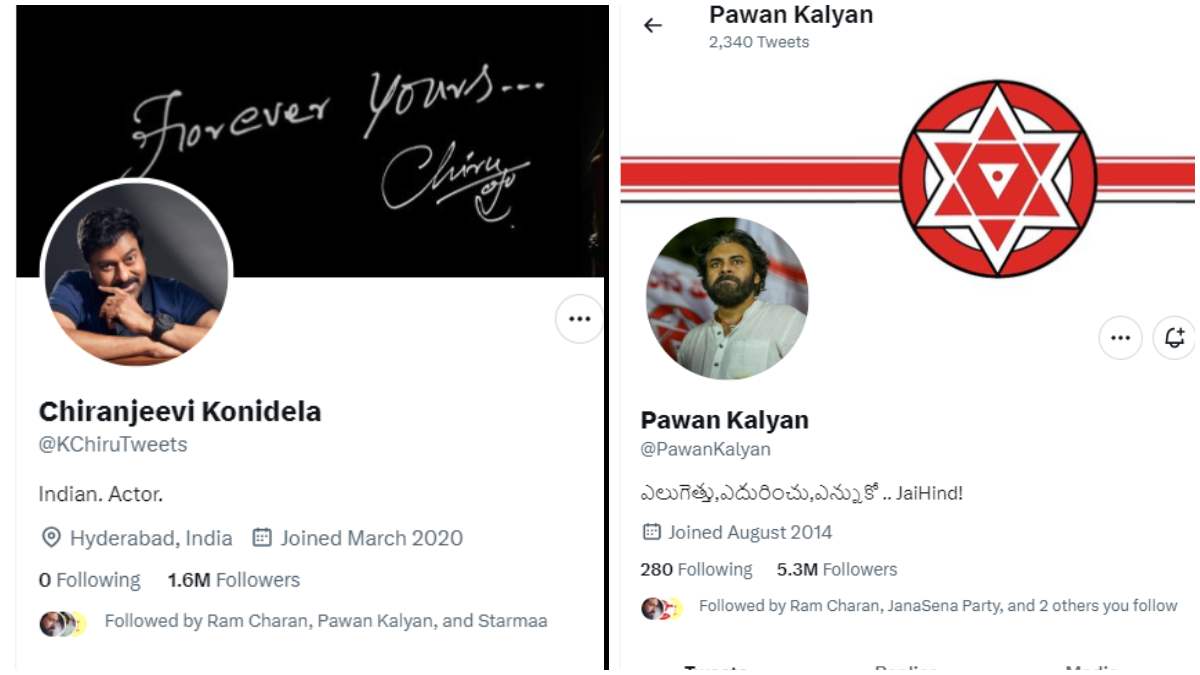Open followed by Ram Charan, Pawan Kalyan, Starmaa

click(326, 621)
